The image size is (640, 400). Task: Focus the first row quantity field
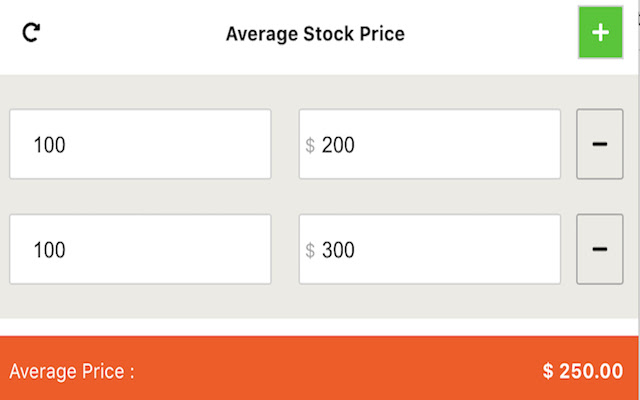pos(140,145)
